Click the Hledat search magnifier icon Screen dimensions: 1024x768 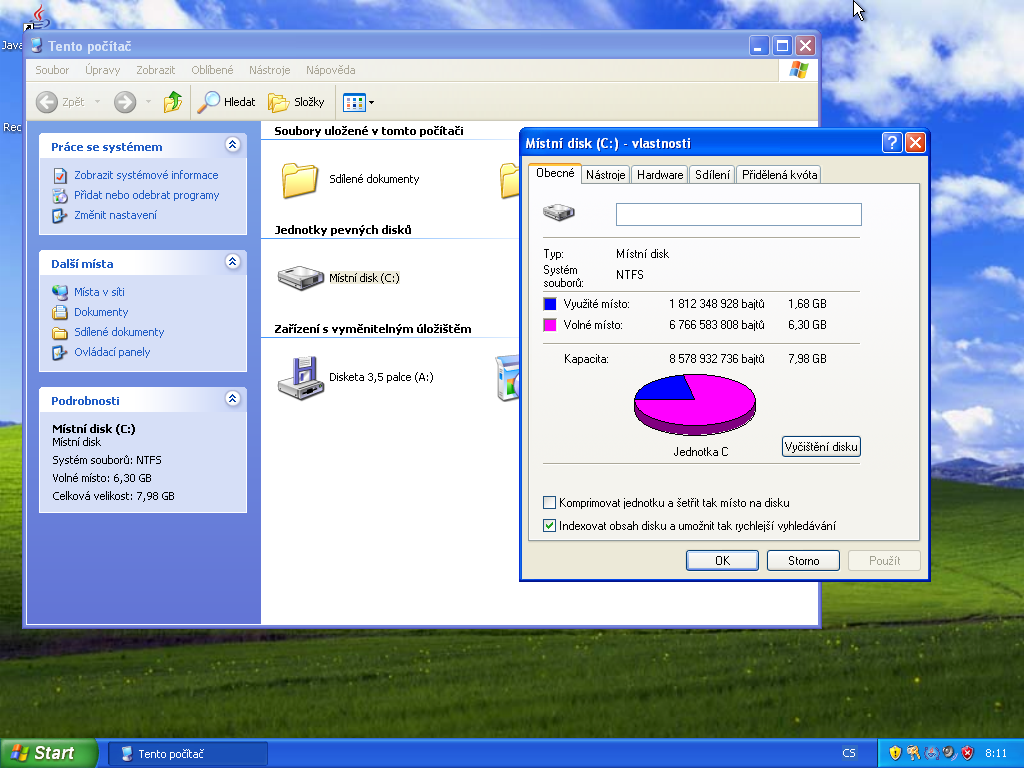(x=209, y=102)
